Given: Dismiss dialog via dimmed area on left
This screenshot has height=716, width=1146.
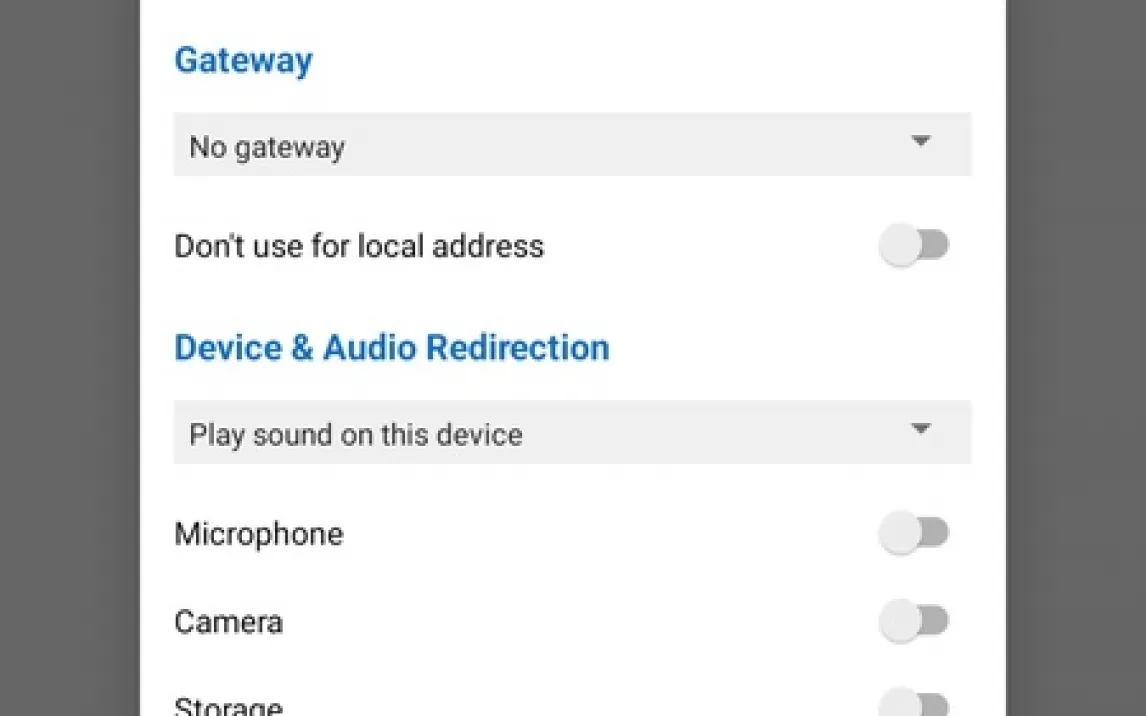Looking at the screenshot, I should click(x=68, y=358).
